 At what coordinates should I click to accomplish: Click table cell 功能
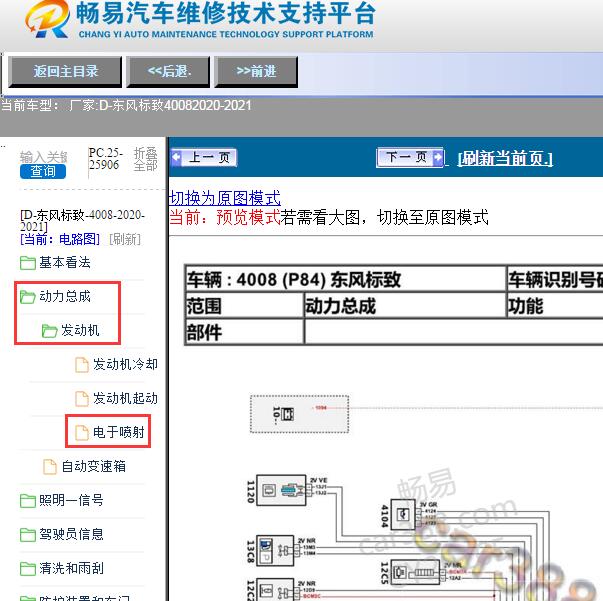pos(555,306)
